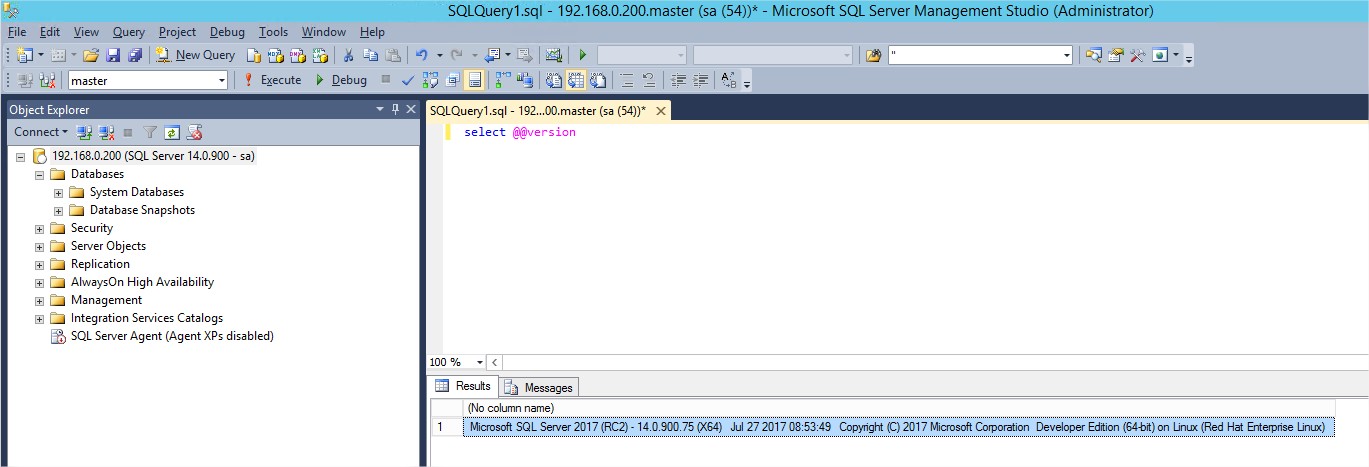1369x467 pixels.
Task: Click Comment Out Selected Lines icon
Action: tap(627, 80)
